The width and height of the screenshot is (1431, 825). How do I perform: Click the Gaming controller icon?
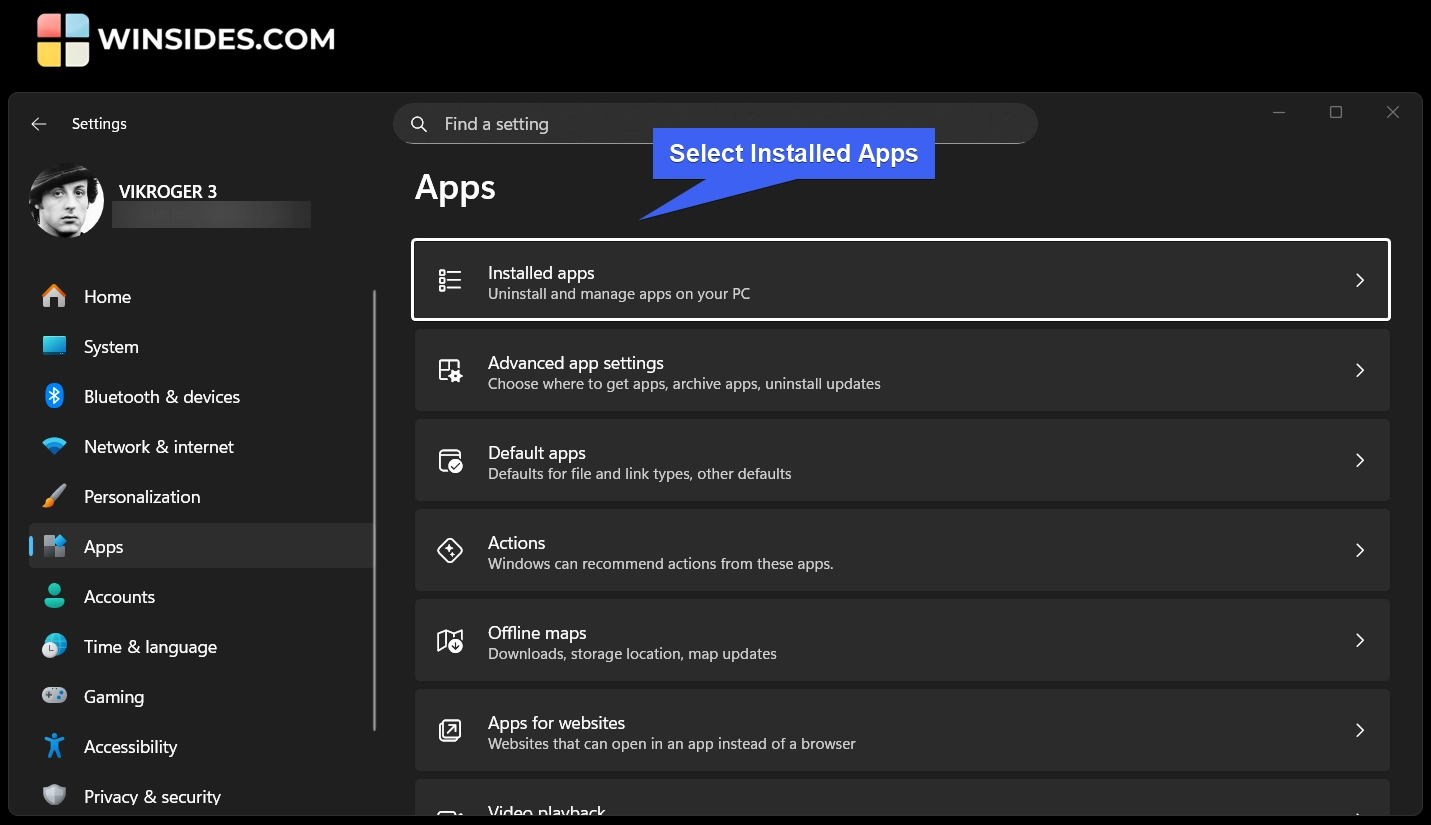(54, 696)
